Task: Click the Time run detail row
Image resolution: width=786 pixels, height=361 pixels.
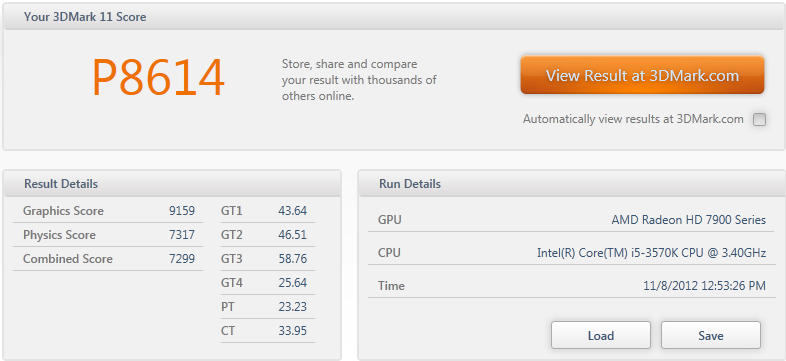Action: 572,286
